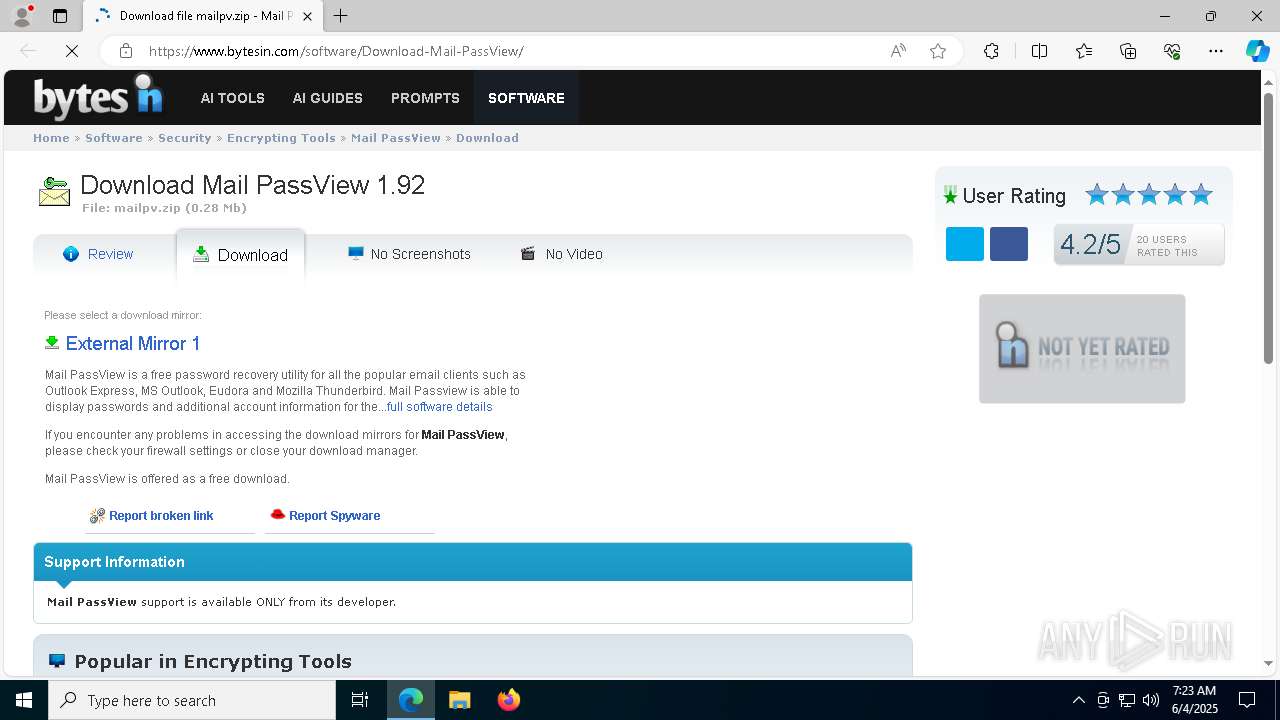
Task: Switch to the Review tab
Action: click(98, 254)
